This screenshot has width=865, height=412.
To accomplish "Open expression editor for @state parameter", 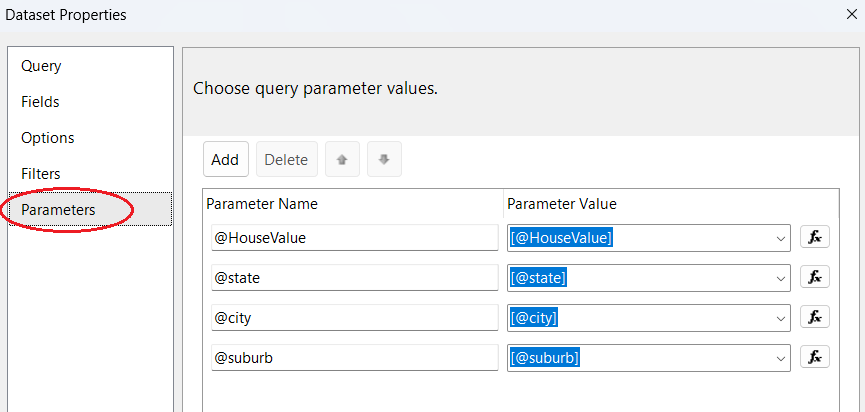I will [x=814, y=277].
